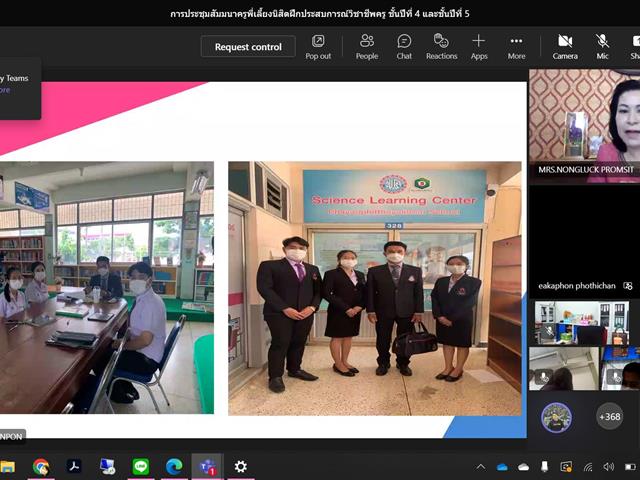Open Microsoft Edge from taskbar
This screenshot has height=480, width=640.
[x=174, y=467]
